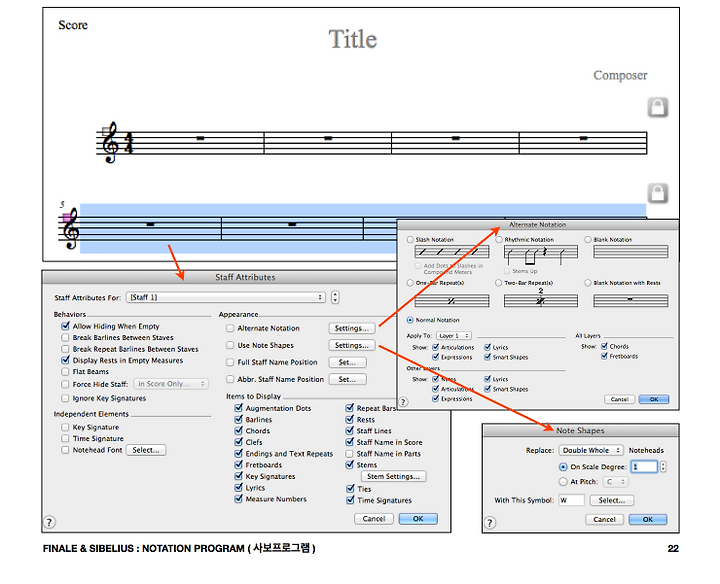Cancel the Alternate Notation dialog

619,399
